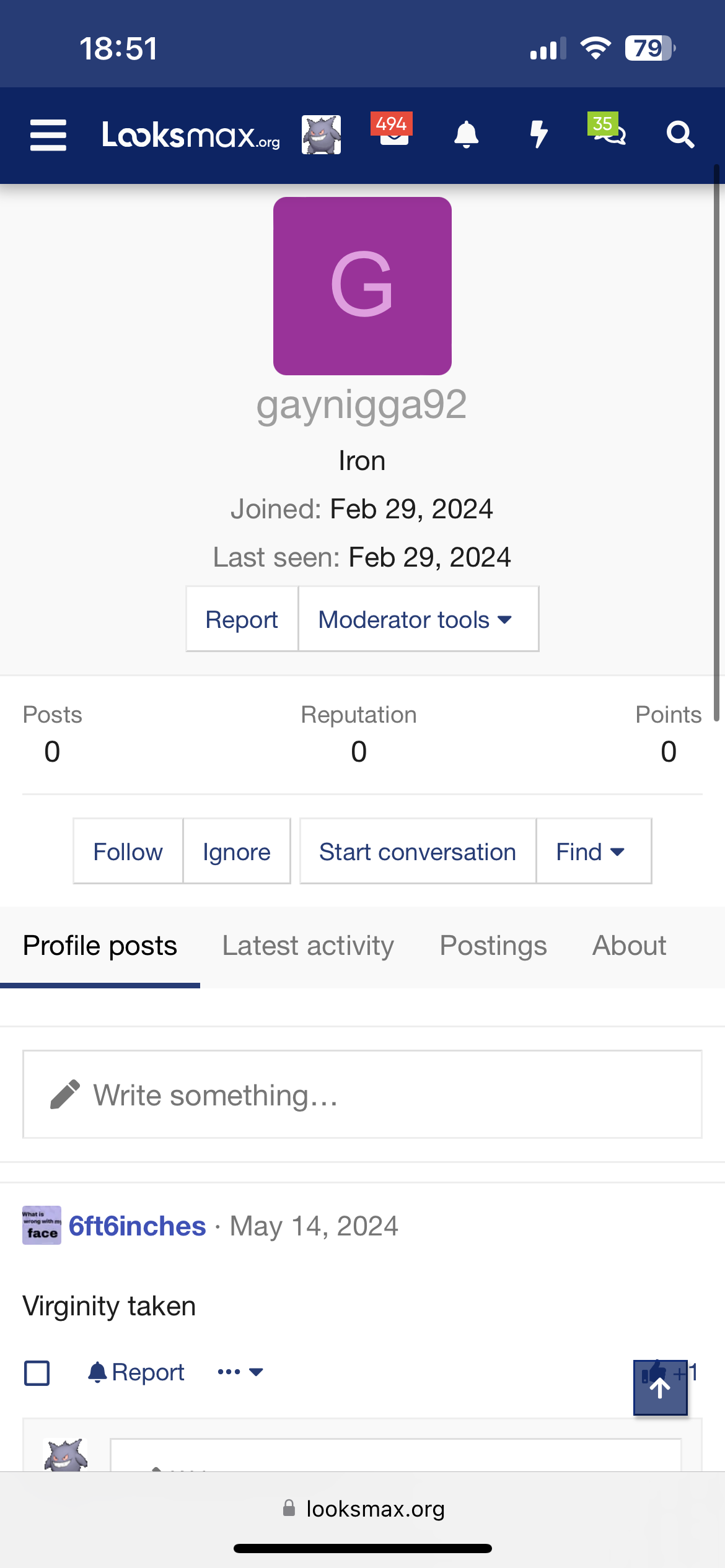
Task: Open the lightning bolt what's new icon
Action: click(539, 134)
